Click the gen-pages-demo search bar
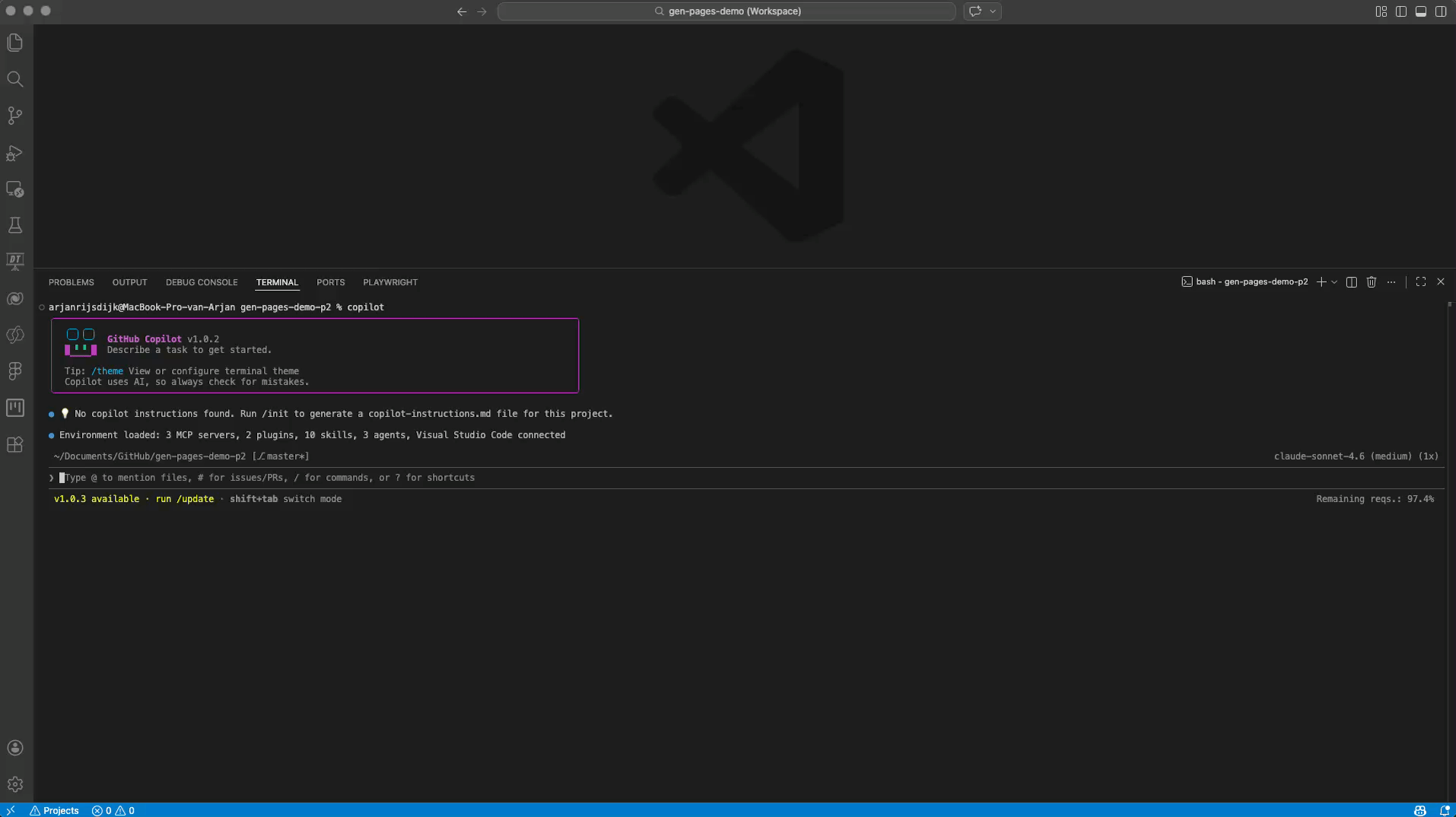 [726, 11]
